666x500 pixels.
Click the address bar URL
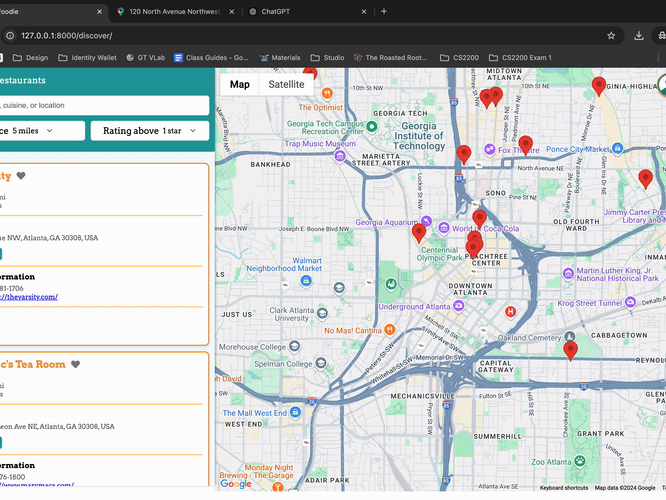pos(67,36)
